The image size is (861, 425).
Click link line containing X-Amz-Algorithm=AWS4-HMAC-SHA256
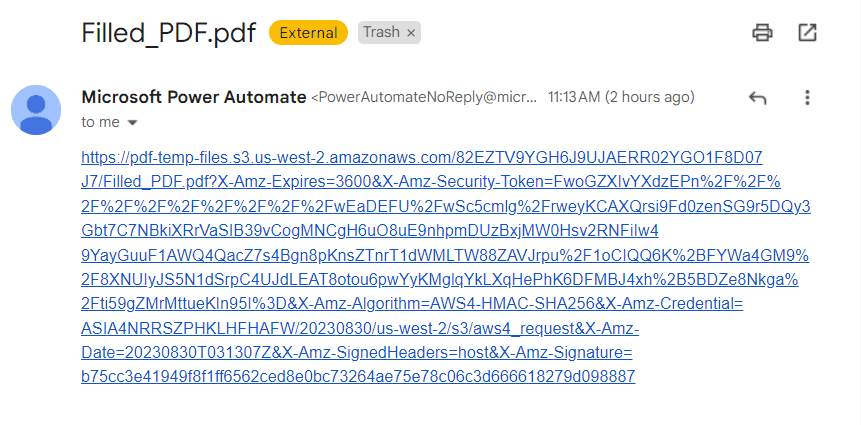tap(410, 304)
